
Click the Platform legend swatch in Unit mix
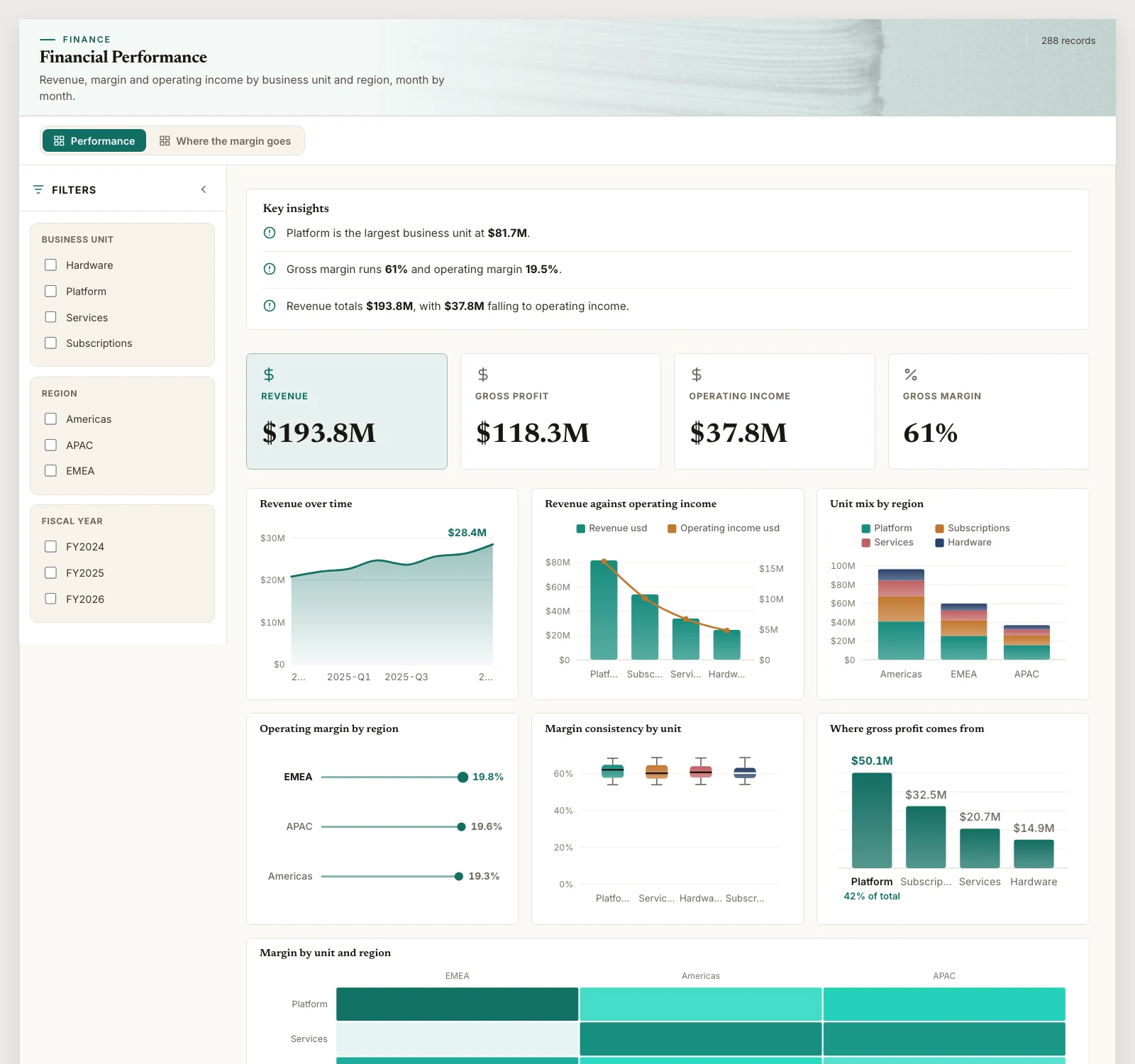coord(866,528)
